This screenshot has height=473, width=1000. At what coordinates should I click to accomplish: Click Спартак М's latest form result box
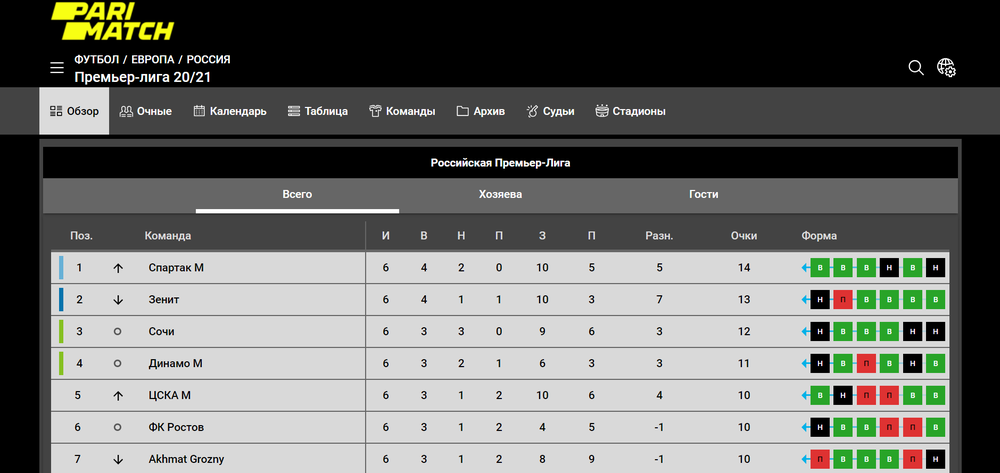pos(821,268)
